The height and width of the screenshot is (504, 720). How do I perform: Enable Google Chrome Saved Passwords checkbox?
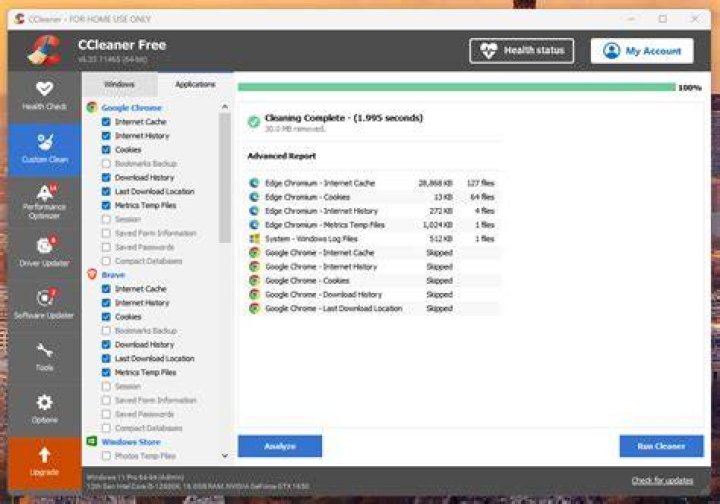tap(106, 247)
